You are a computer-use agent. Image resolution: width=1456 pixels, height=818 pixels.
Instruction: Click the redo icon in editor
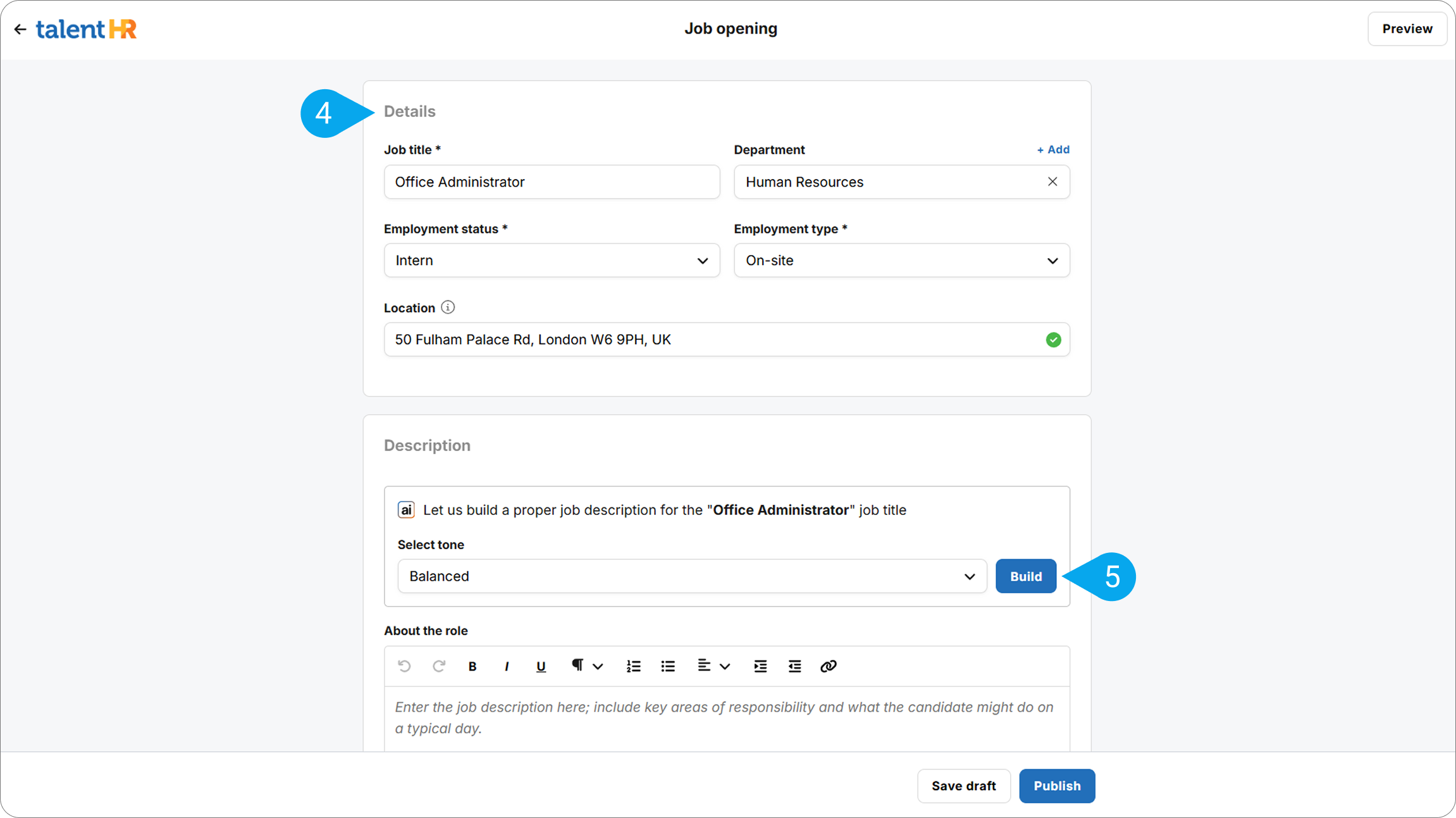click(x=438, y=666)
